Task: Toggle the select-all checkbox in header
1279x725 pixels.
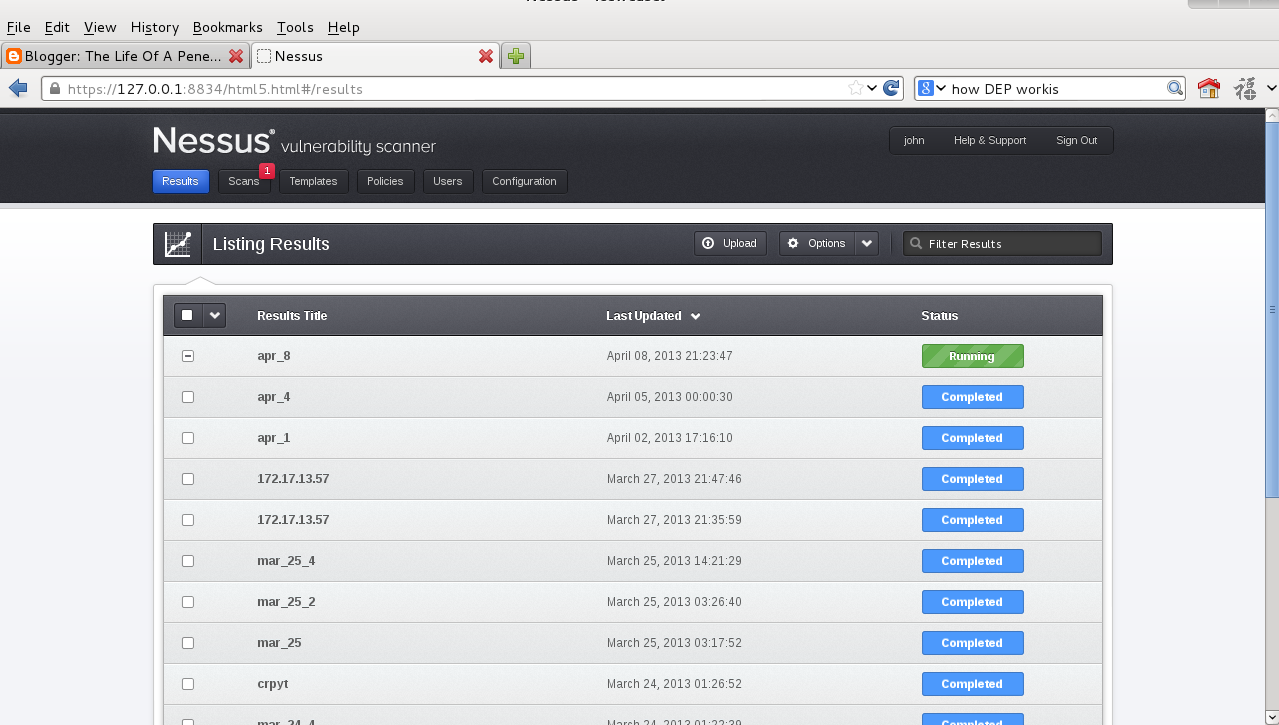Action: [x=186, y=314]
